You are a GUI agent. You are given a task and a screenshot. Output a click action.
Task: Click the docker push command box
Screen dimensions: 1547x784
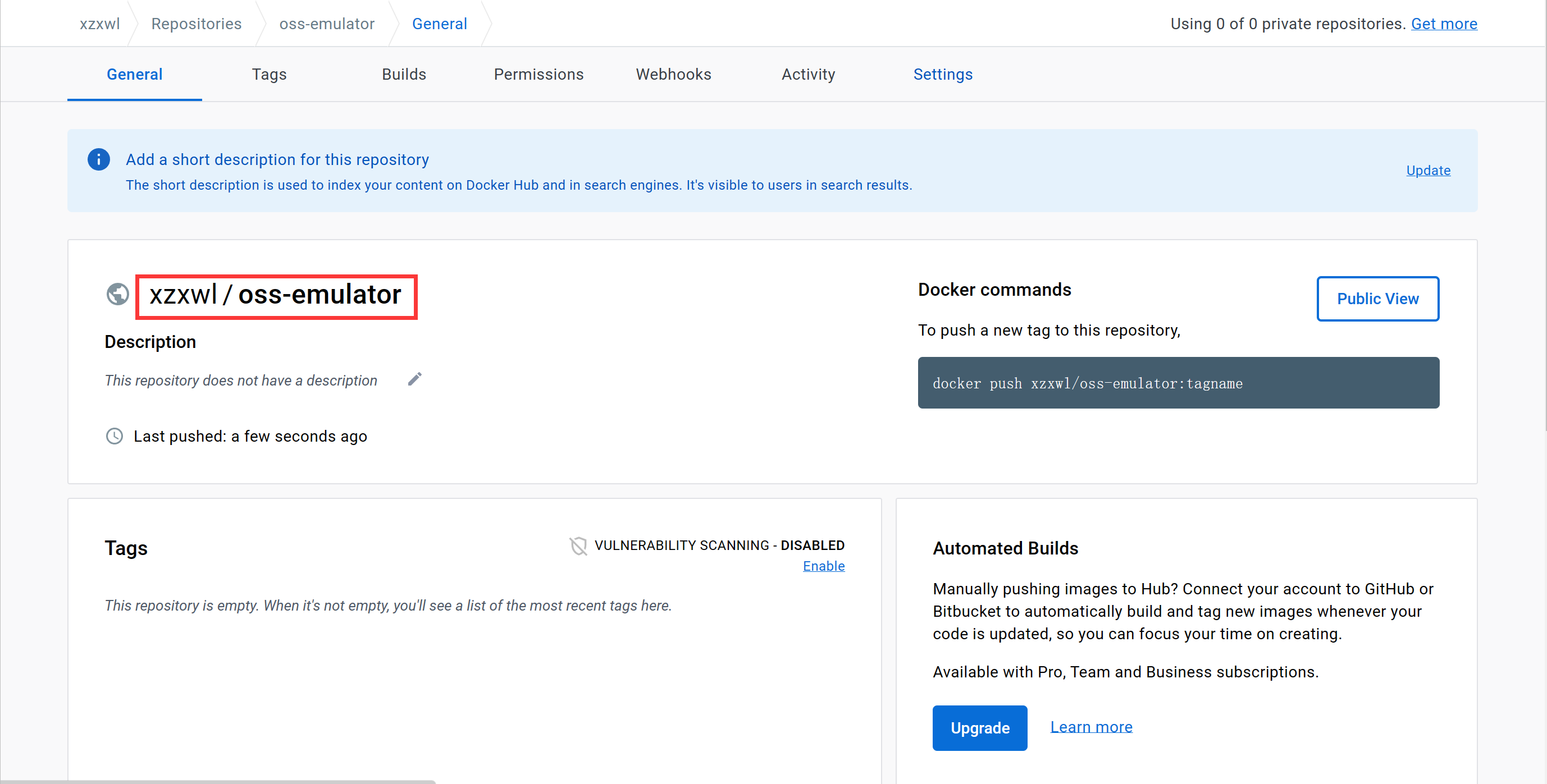tap(1178, 383)
